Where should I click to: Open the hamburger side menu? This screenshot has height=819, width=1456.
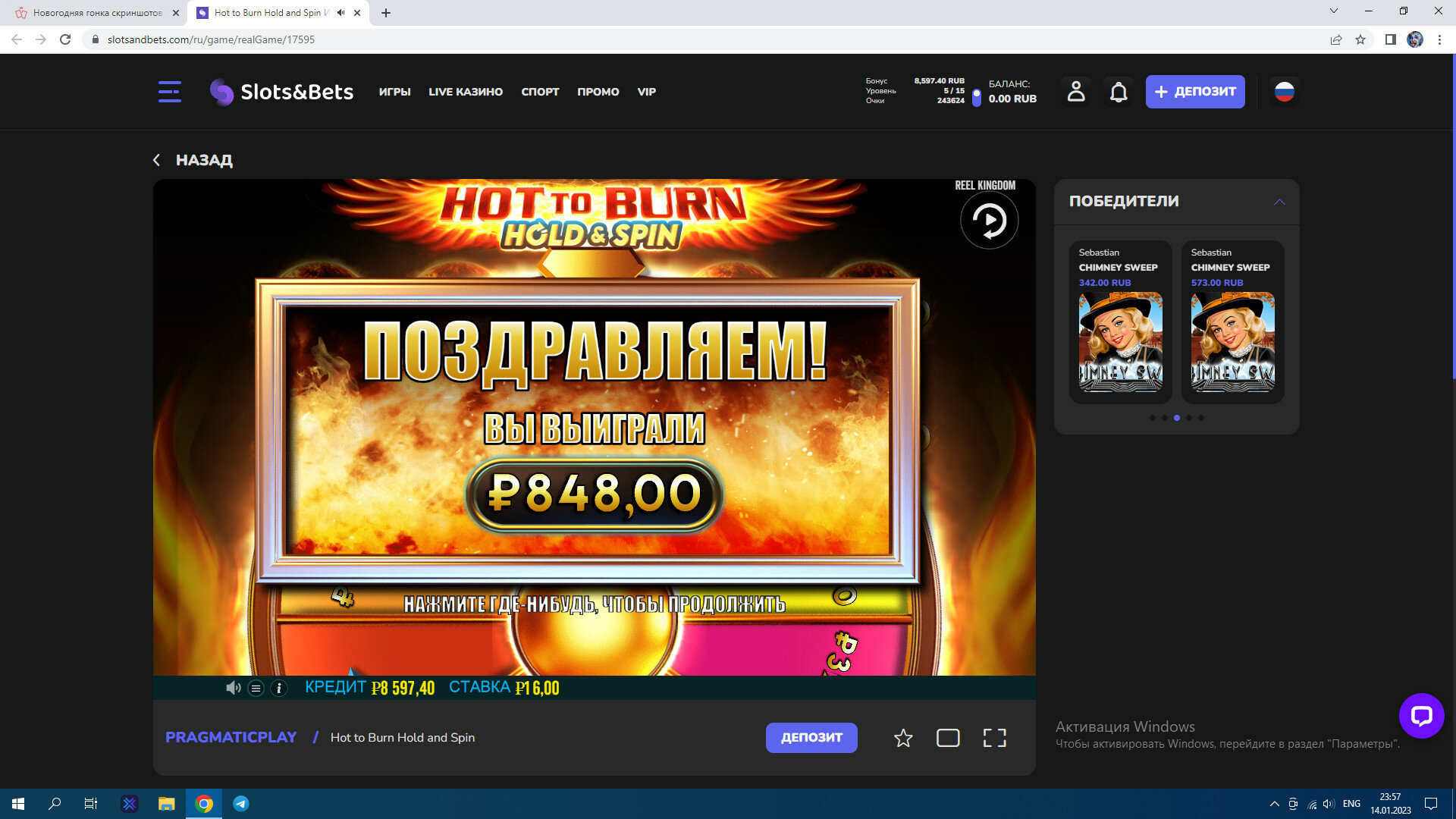(169, 92)
